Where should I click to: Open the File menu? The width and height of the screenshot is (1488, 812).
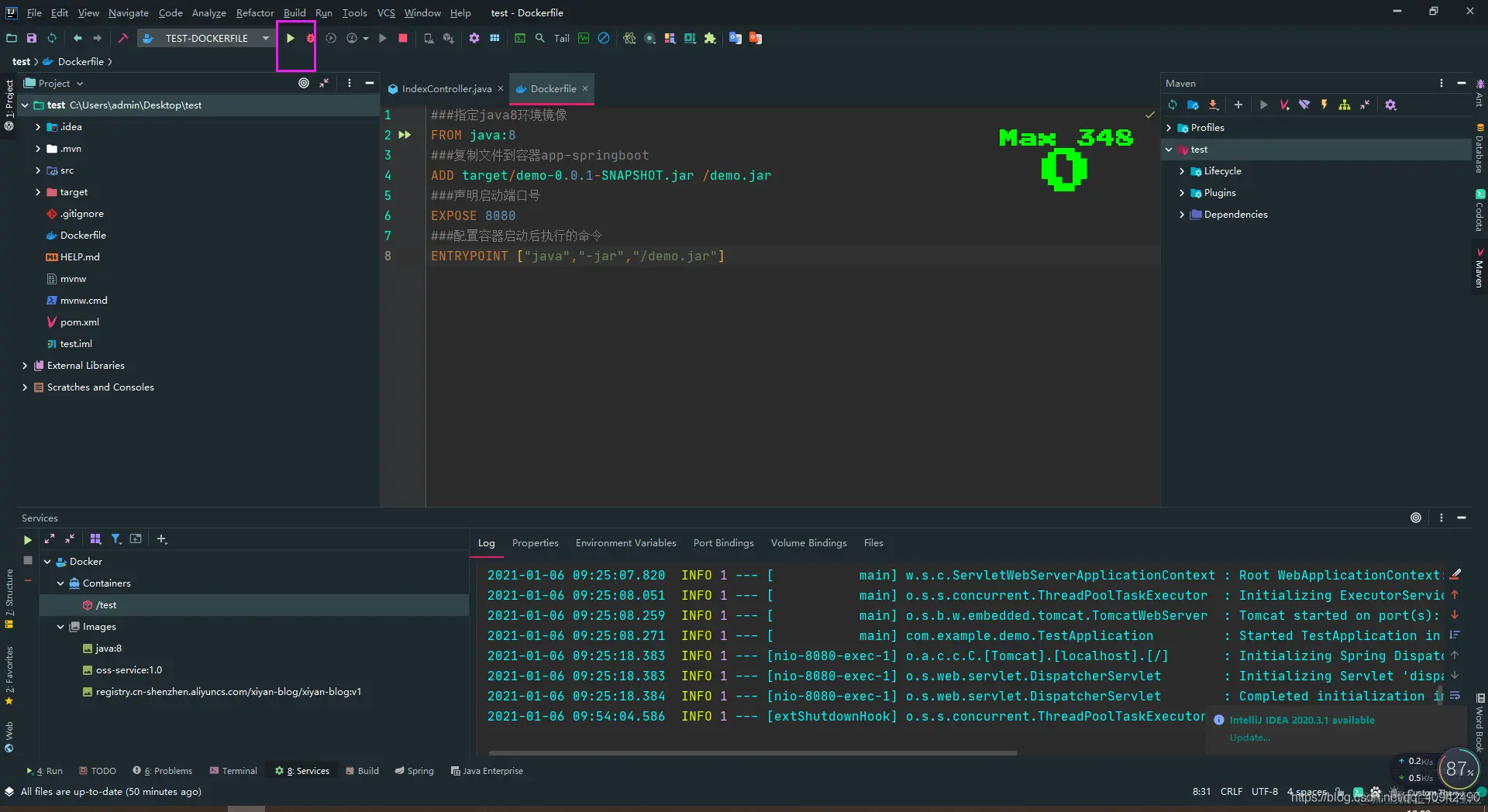tap(34, 12)
